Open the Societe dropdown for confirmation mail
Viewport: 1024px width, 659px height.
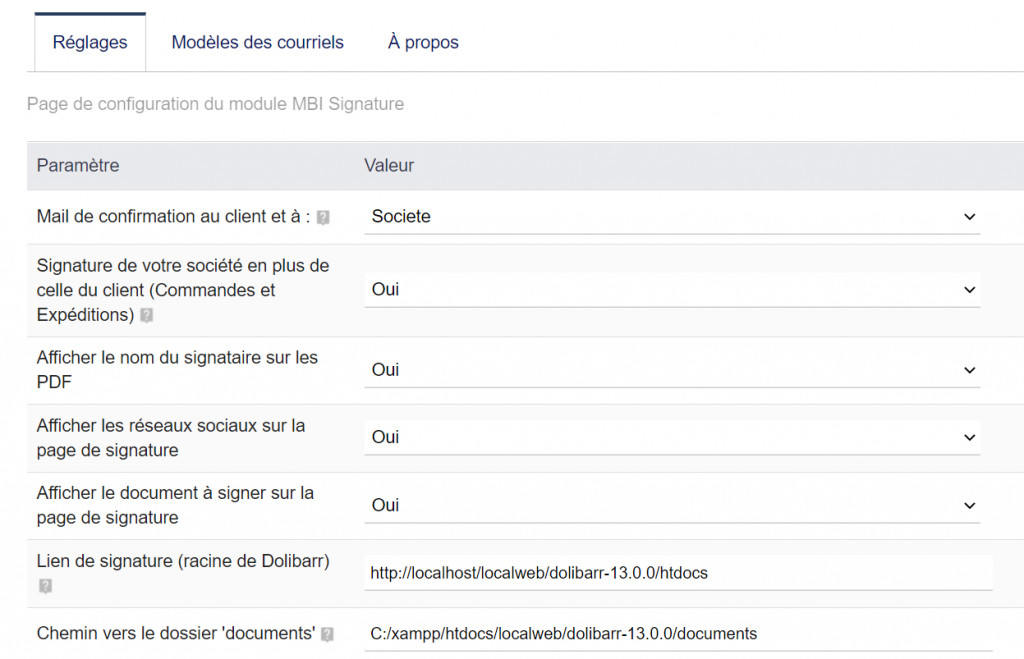pos(671,216)
